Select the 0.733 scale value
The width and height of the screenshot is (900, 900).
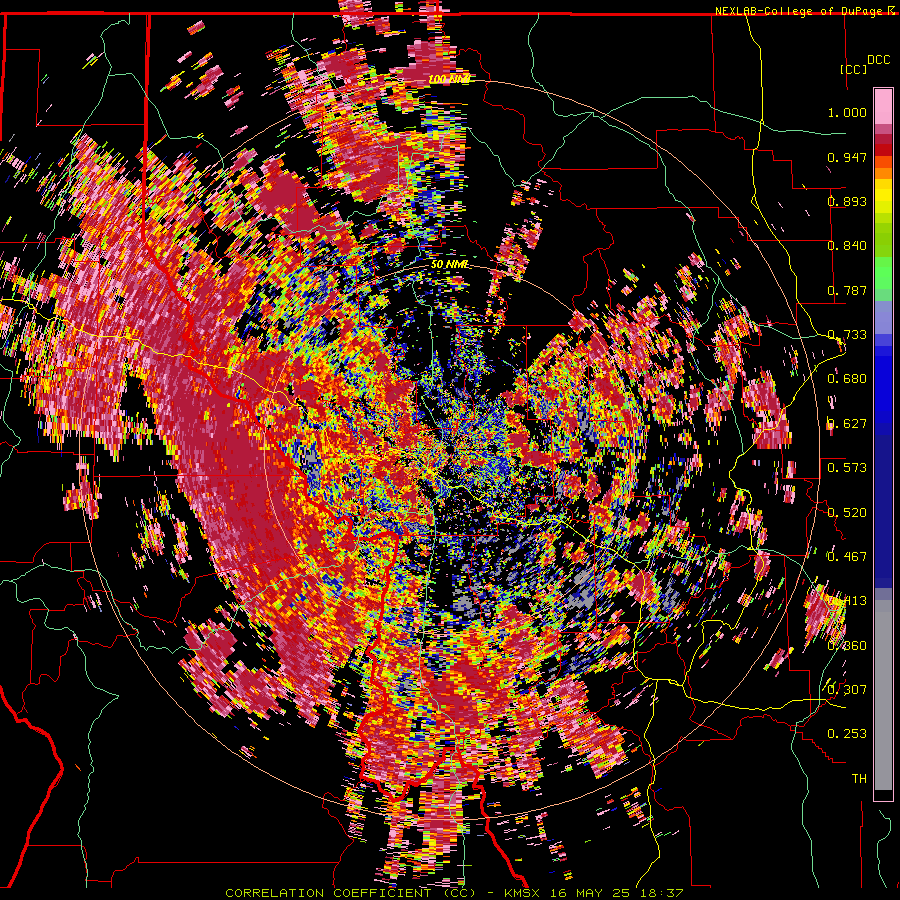847,335
